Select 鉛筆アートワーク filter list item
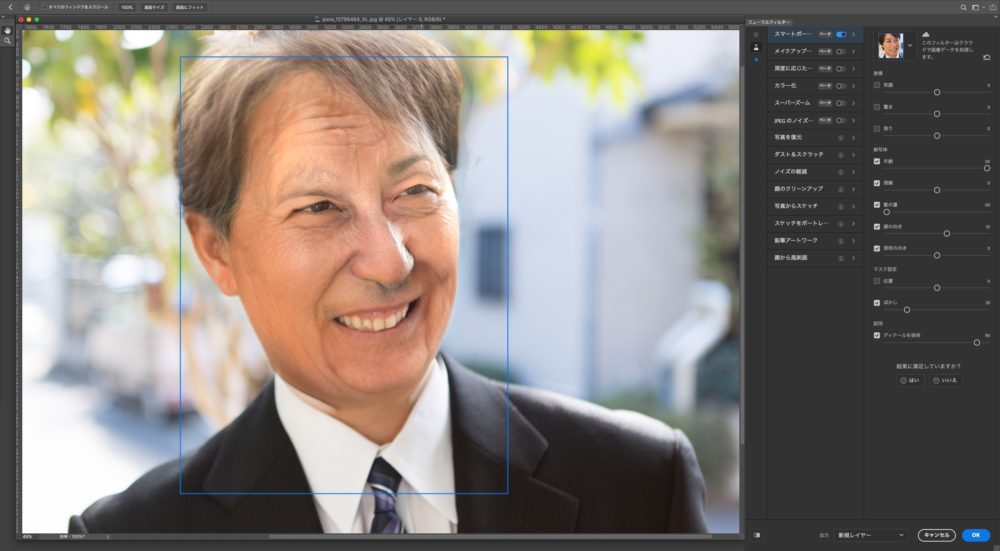1000x551 pixels. [815, 241]
